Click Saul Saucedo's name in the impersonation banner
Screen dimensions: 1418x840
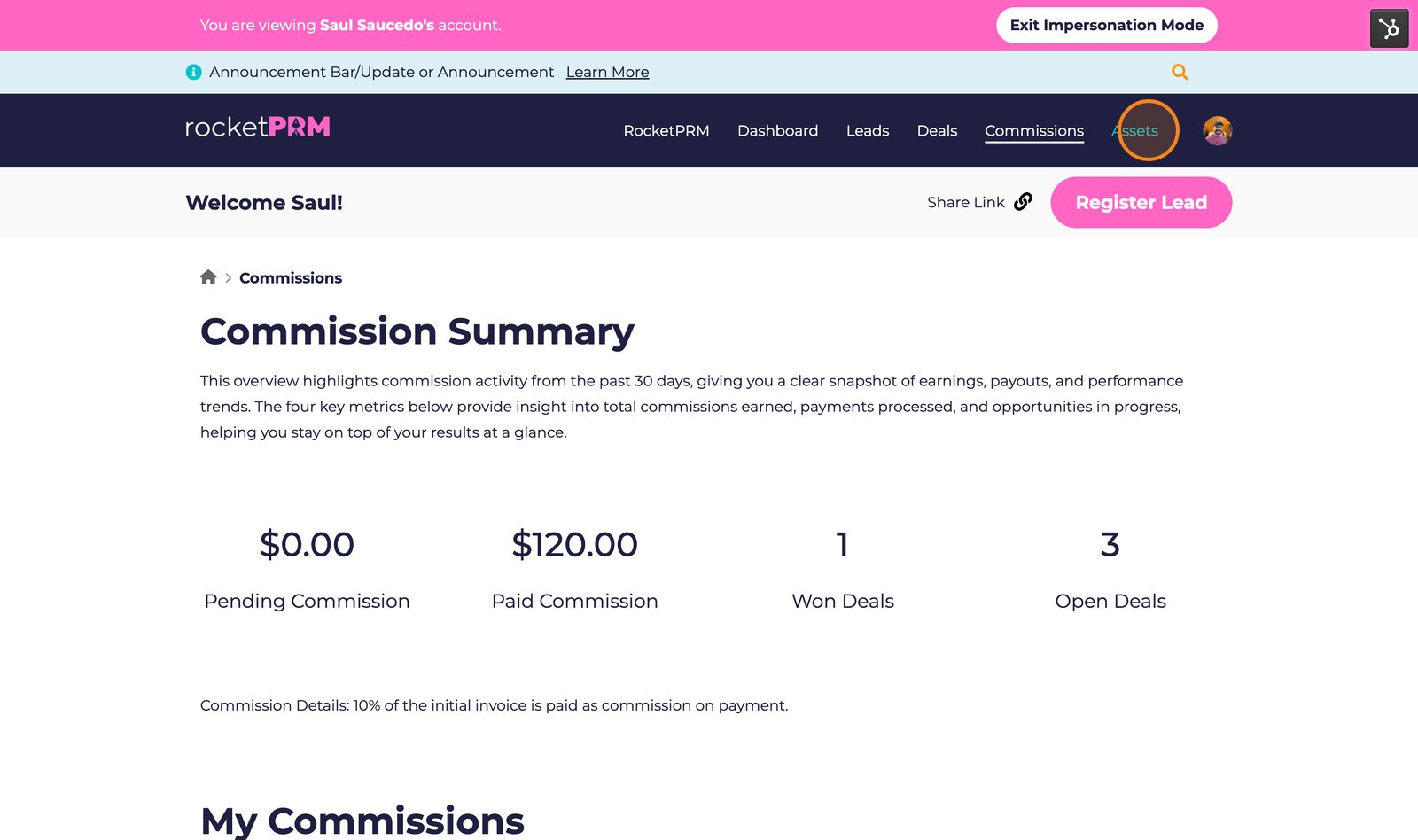[377, 25]
